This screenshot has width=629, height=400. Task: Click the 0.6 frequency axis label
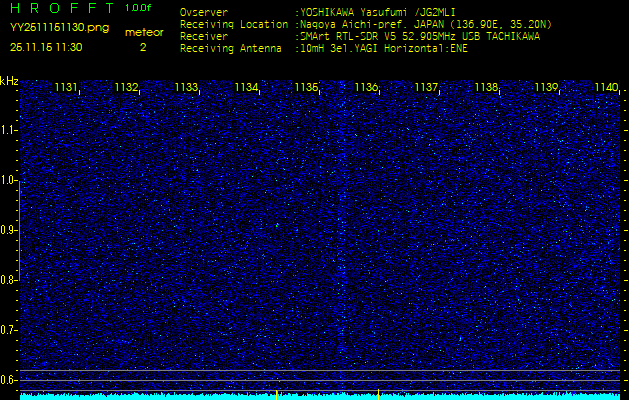click(8, 379)
